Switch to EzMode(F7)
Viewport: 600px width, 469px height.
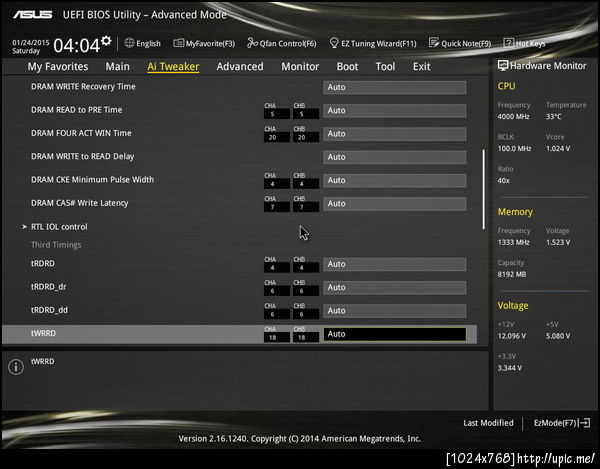pyautogui.click(x=555, y=423)
